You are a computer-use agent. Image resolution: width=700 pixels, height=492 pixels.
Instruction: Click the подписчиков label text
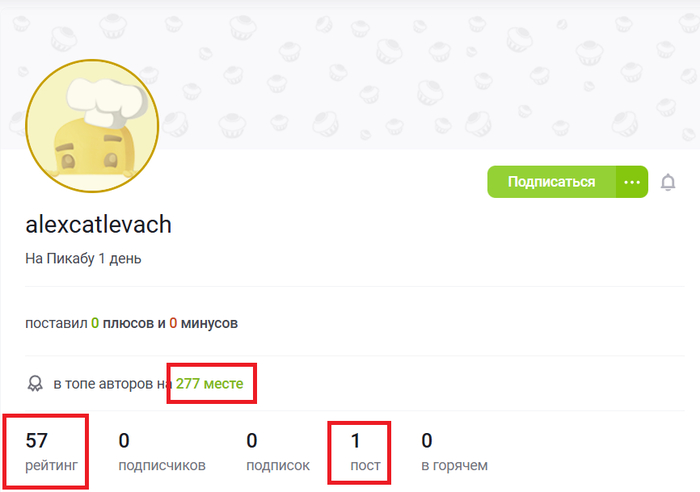[x=162, y=465]
